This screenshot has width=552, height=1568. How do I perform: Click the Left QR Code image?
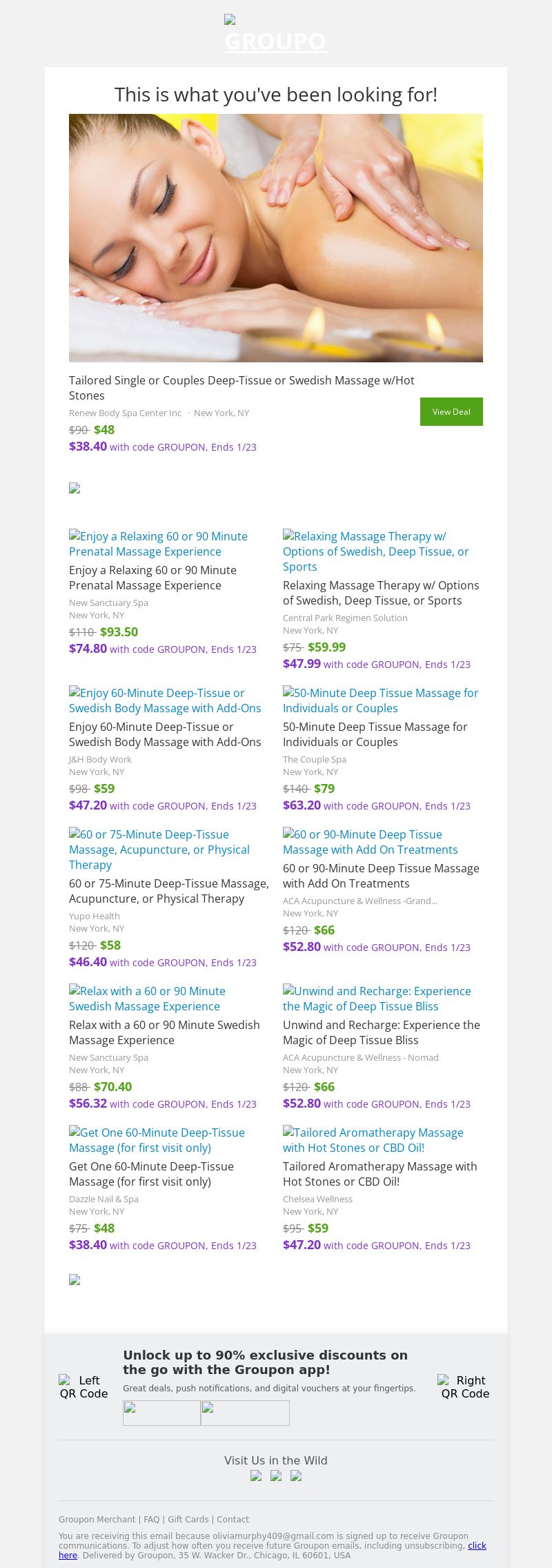point(83,1386)
